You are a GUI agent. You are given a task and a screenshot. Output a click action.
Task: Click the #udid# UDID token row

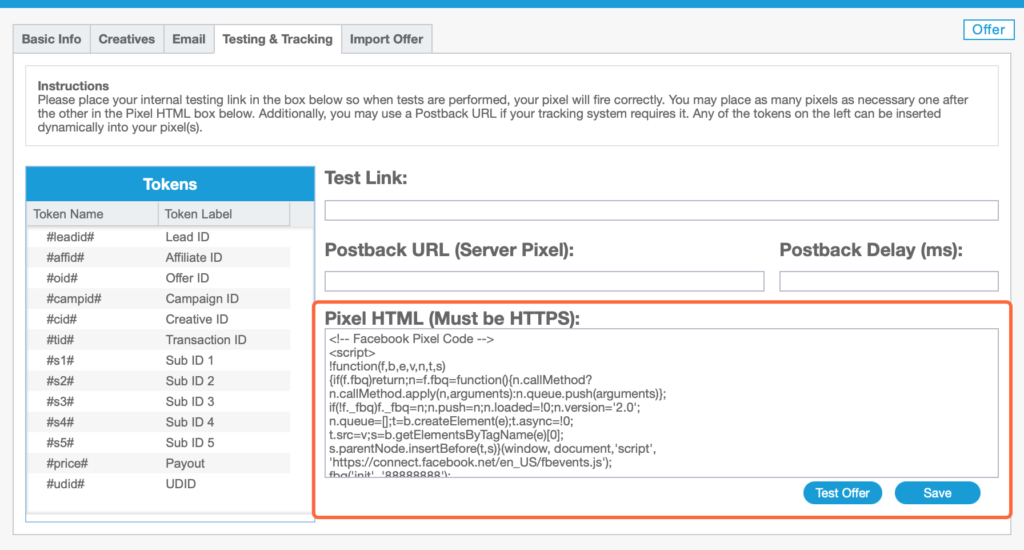pyautogui.click(x=160, y=484)
